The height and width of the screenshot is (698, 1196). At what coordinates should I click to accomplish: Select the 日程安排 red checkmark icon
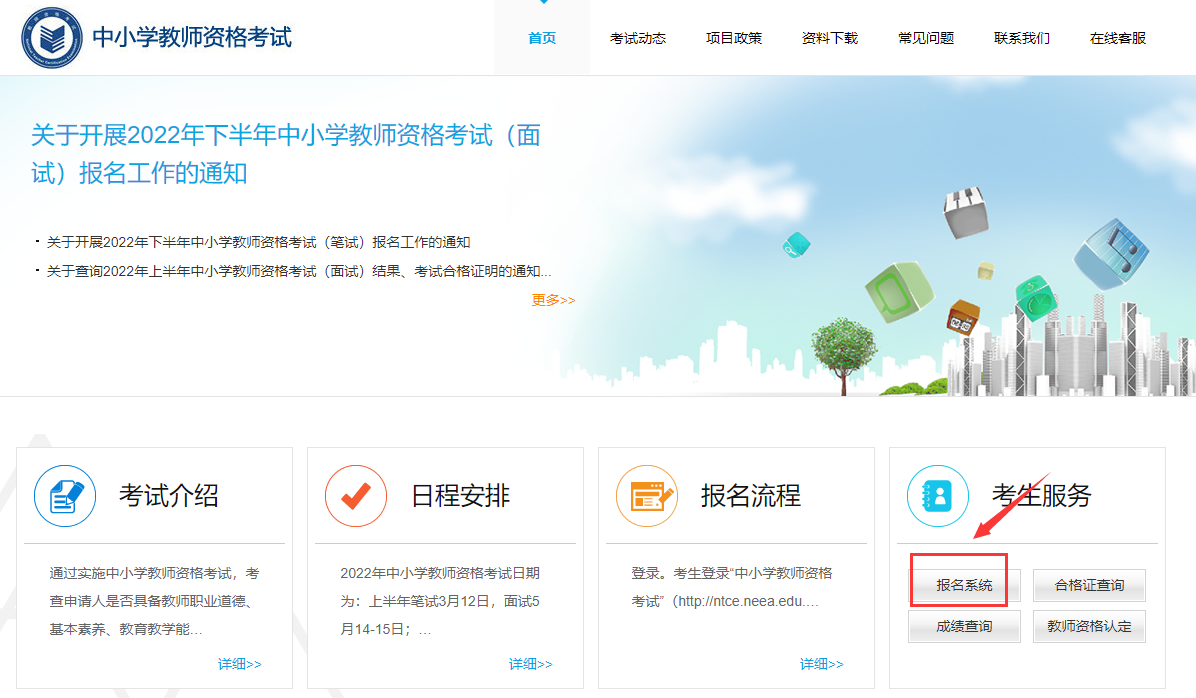coord(355,495)
